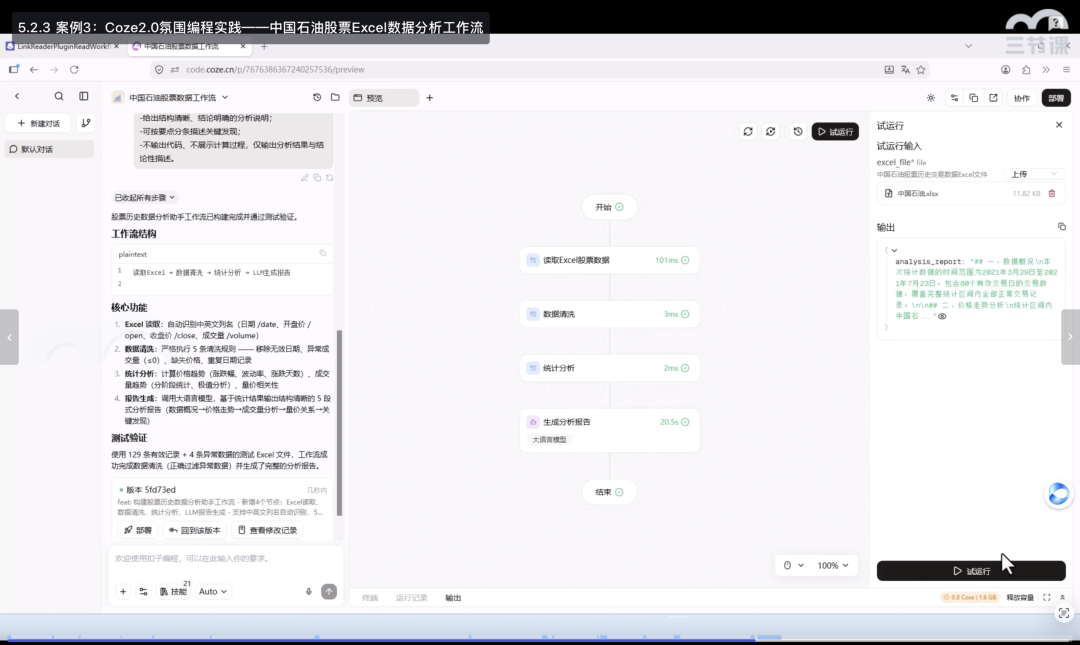Viewport: 1080px width, 645px height.
Task: Toggle the sidebar panel layout icon
Action: [x=83, y=96]
